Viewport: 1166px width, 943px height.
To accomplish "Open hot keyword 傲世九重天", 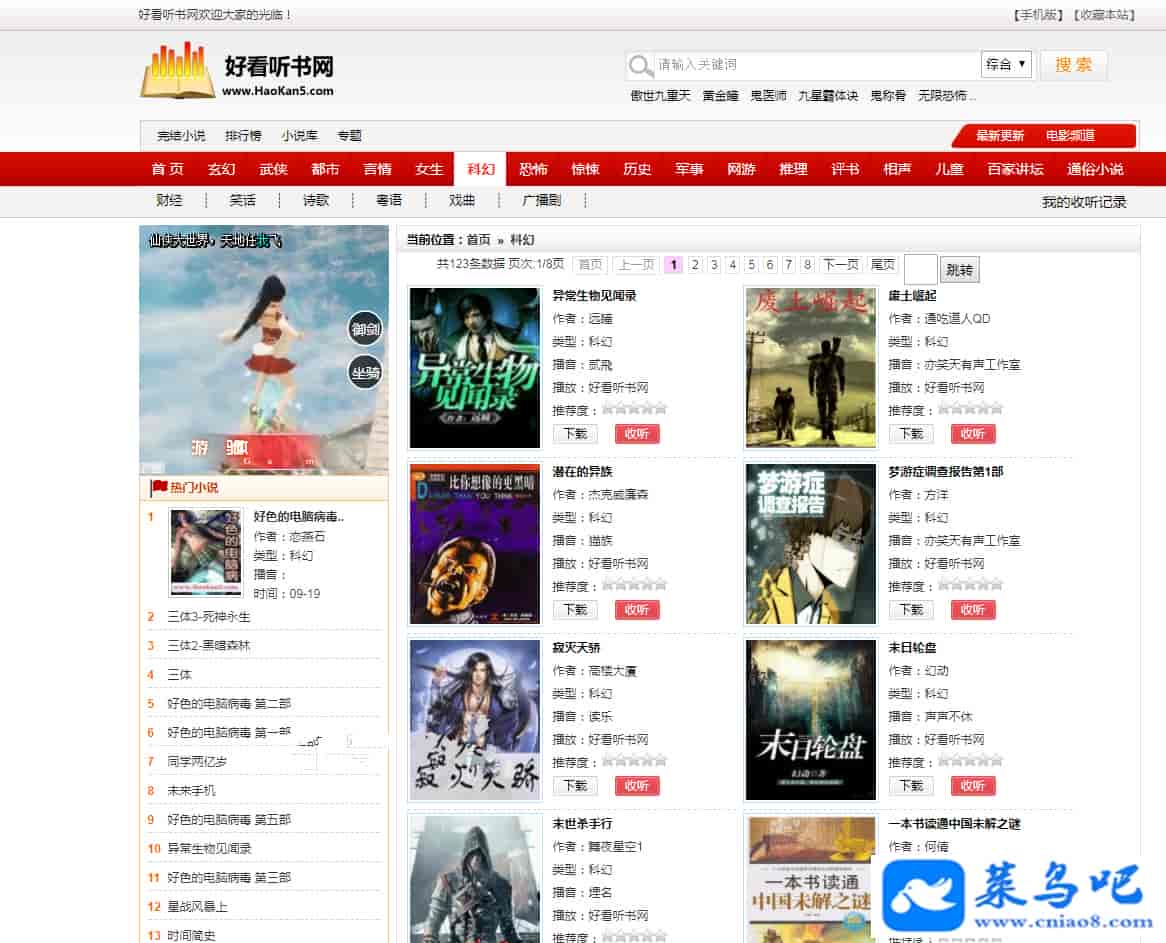I will (x=660, y=96).
